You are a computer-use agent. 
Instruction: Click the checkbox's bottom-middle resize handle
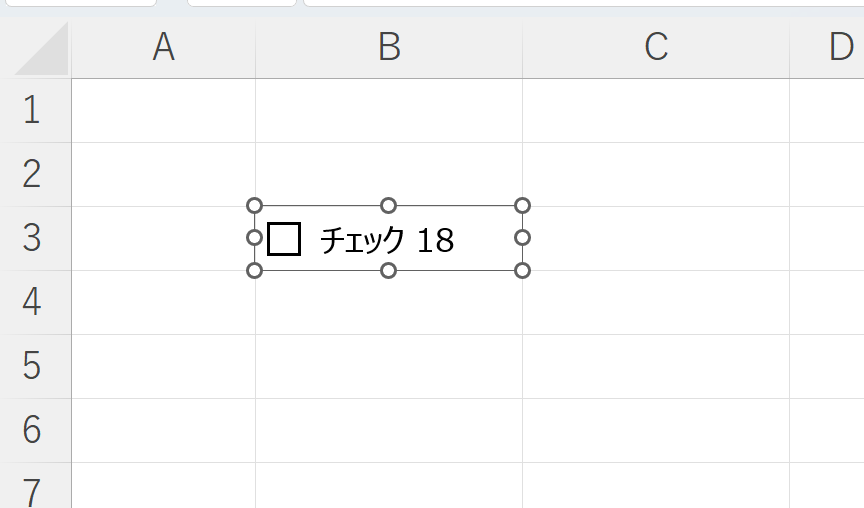tap(389, 271)
